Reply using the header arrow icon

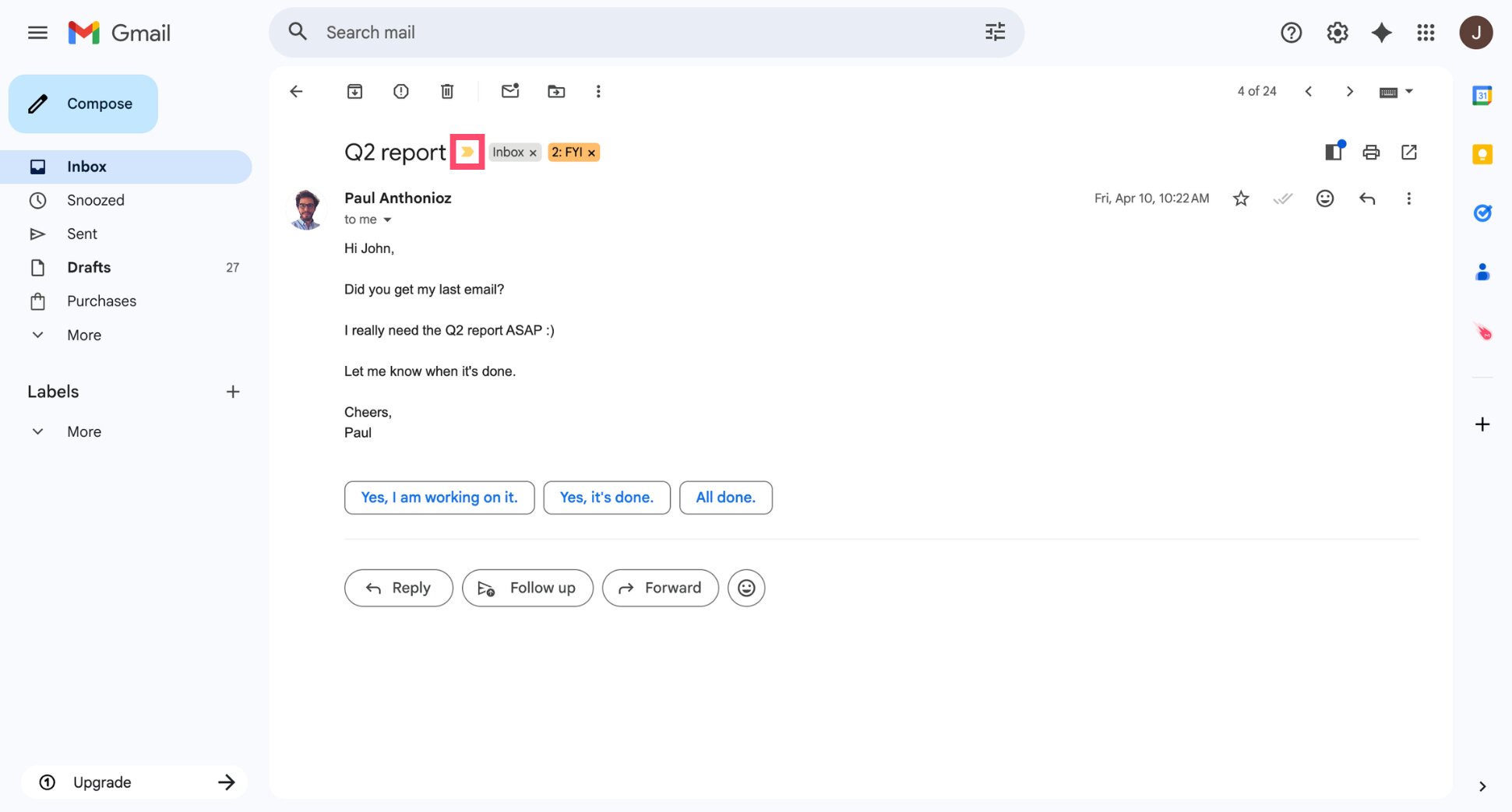tap(1367, 199)
